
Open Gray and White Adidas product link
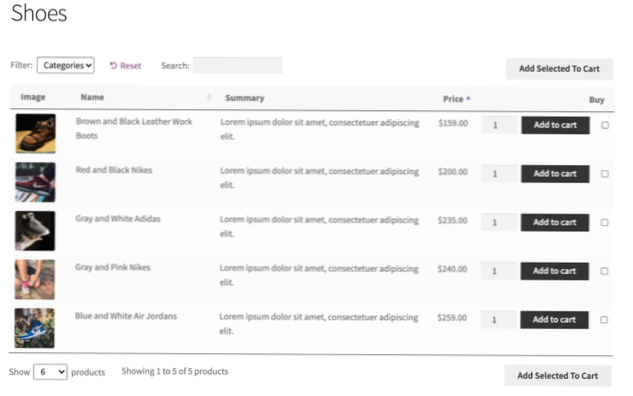pyautogui.click(x=117, y=218)
